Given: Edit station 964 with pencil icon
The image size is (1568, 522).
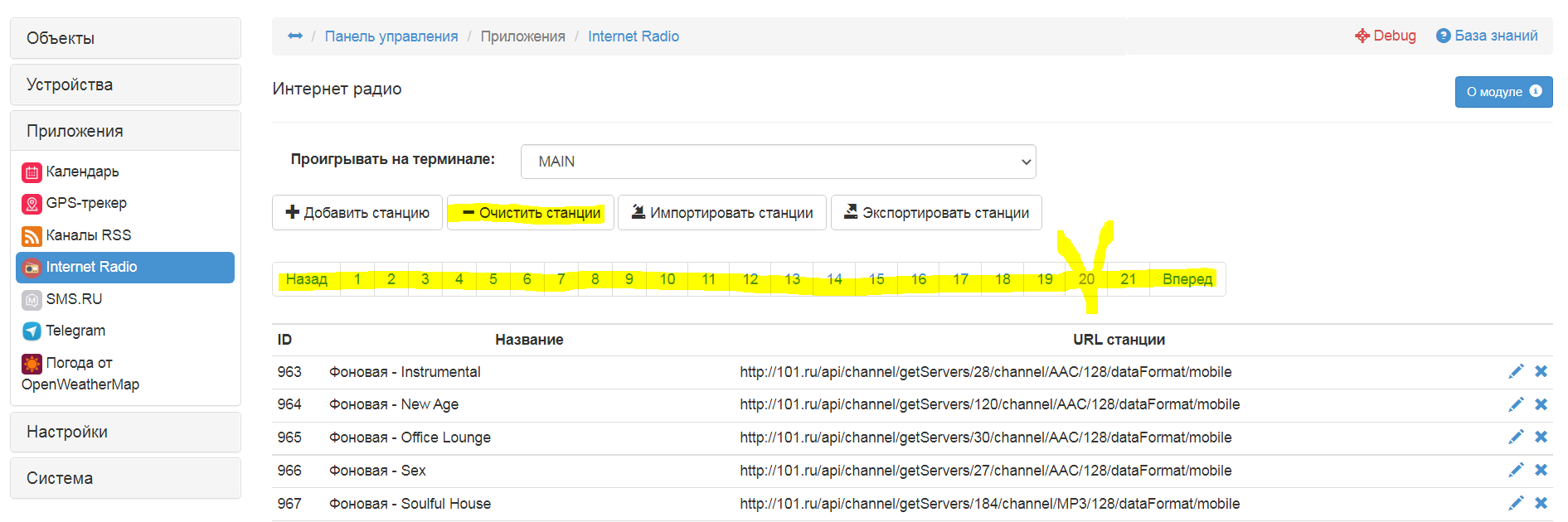Looking at the screenshot, I should [x=1516, y=404].
